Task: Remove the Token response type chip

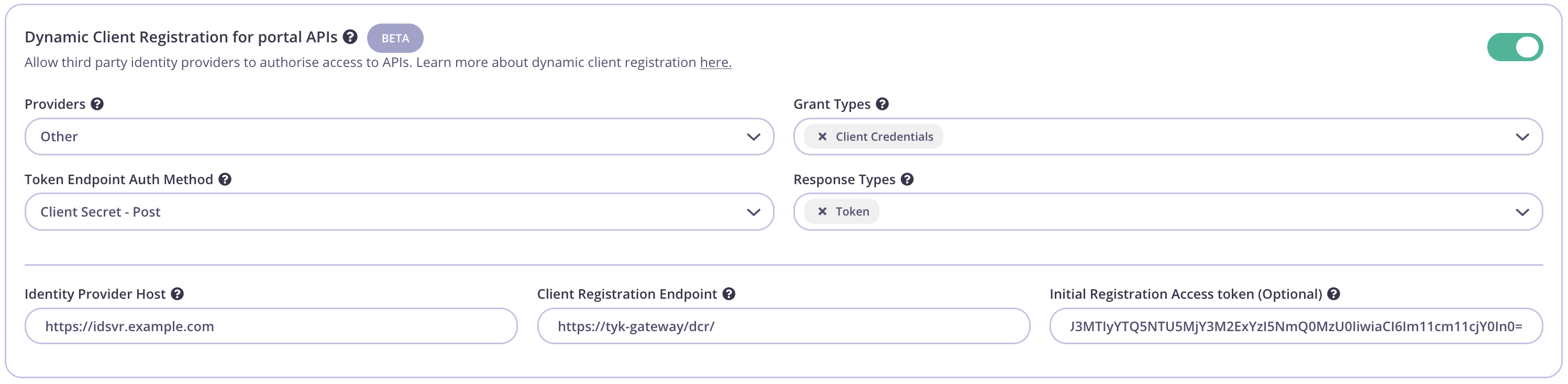Action: point(822,211)
